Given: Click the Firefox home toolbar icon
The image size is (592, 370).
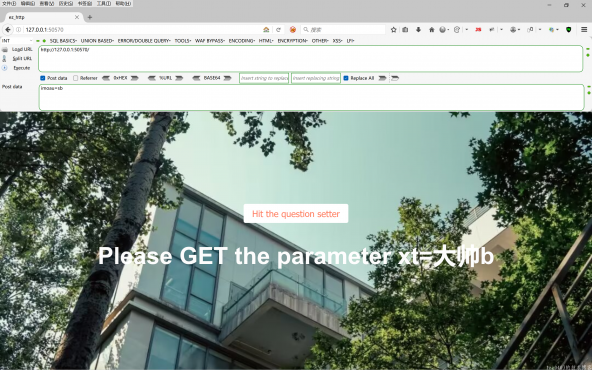Looking at the screenshot, I should coord(432,29).
